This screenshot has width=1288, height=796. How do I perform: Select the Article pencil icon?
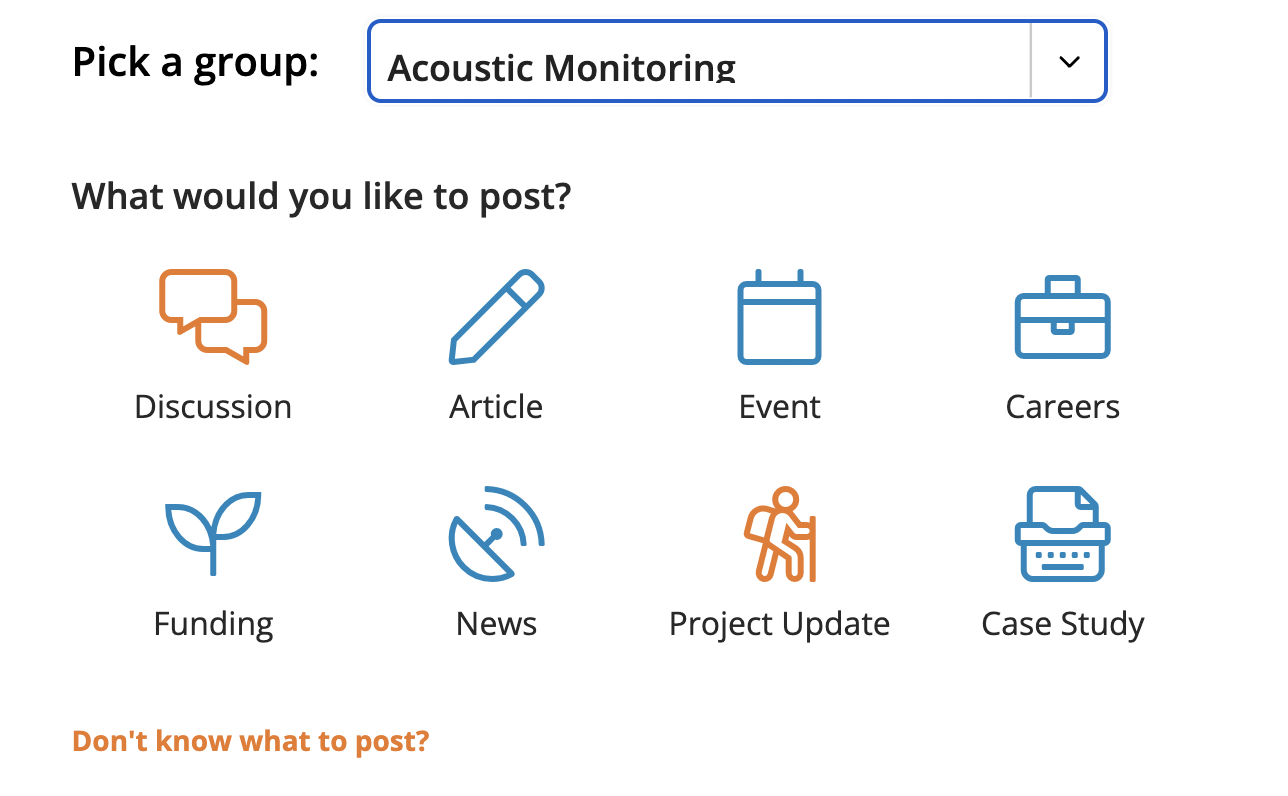(496, 316)
